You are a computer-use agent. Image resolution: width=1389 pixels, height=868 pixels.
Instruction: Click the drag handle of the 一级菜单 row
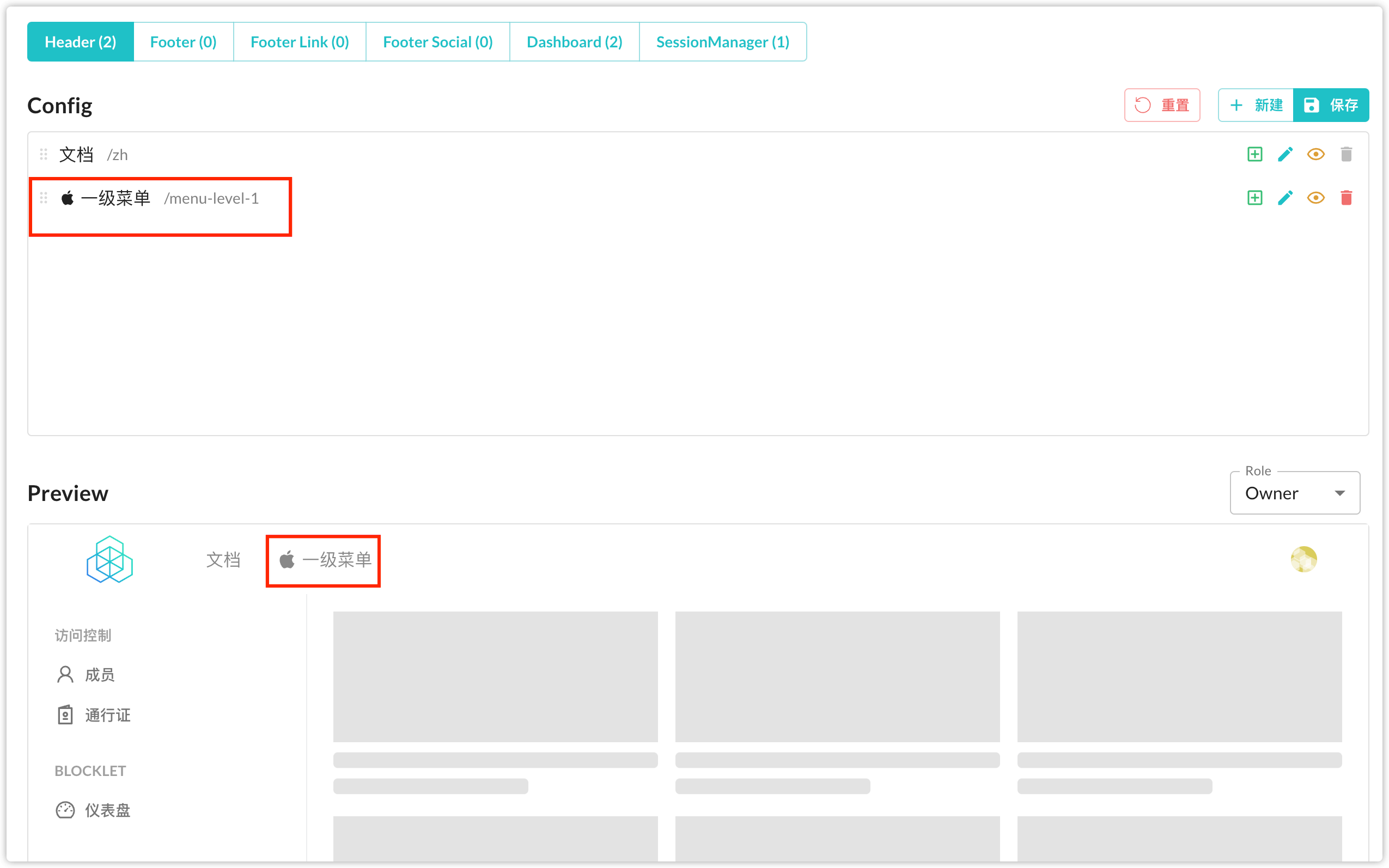pos(44,198)
